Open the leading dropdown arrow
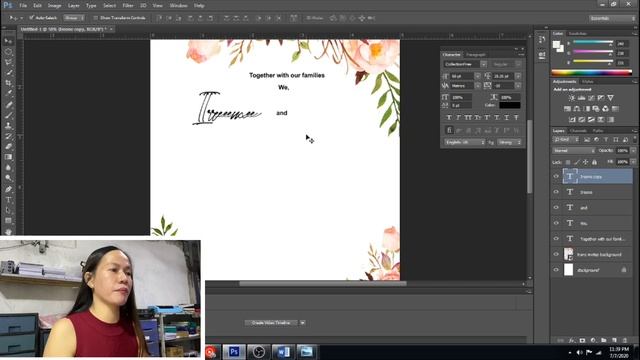Image resolution: width=640 pixels, height=360 pixels. [x=518, y=76]
